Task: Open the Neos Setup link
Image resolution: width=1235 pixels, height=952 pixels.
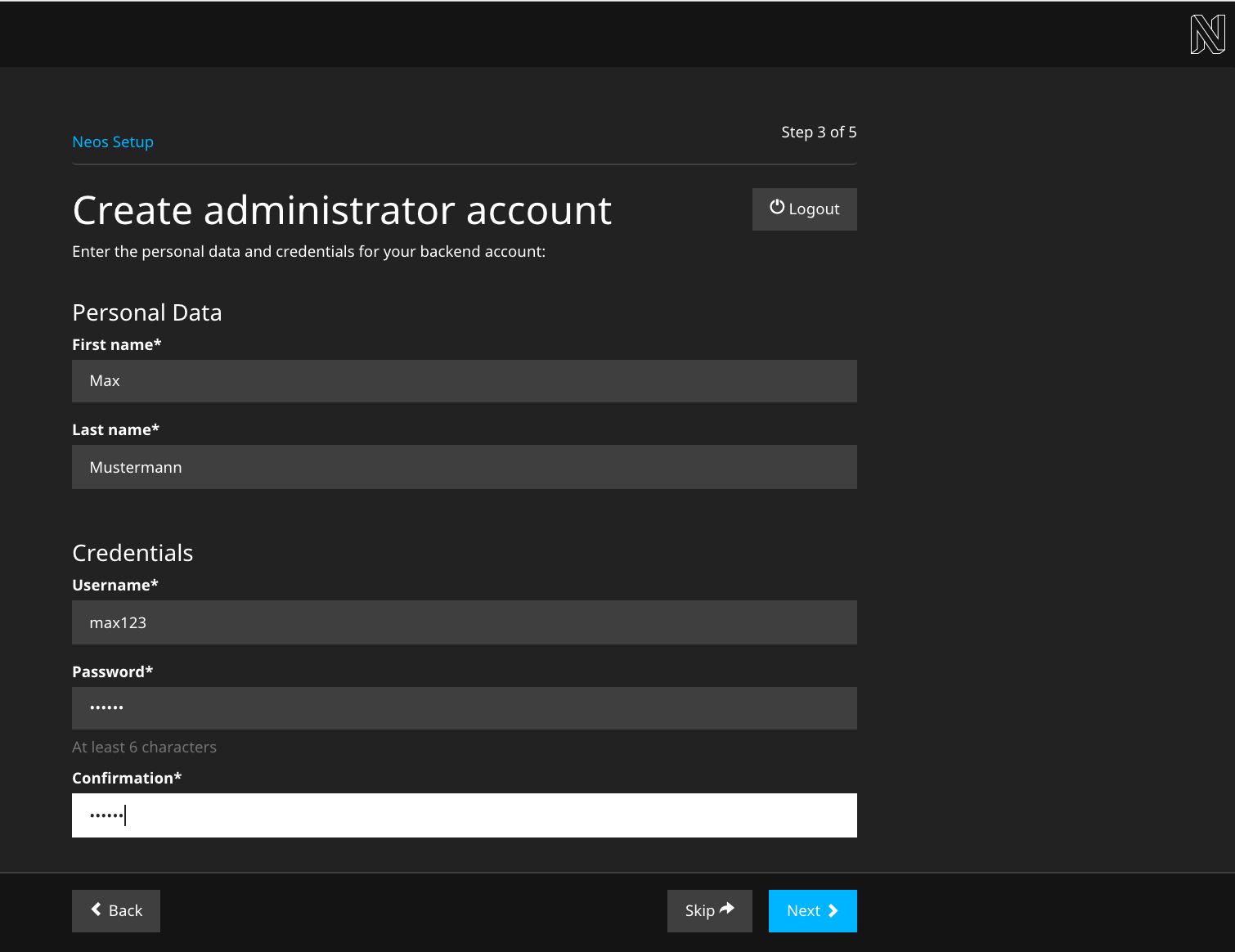Action: click(x=113, y=141)
